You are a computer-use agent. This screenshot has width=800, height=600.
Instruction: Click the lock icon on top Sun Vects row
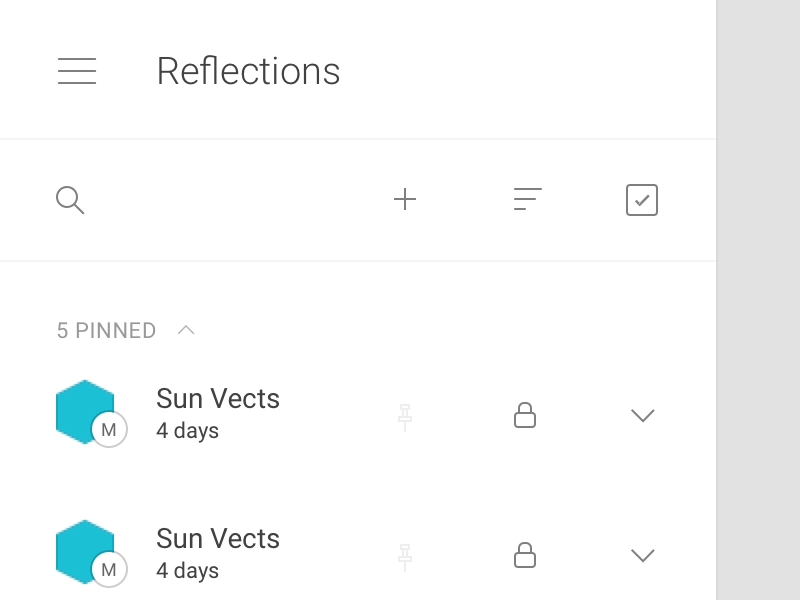(525, 415)
